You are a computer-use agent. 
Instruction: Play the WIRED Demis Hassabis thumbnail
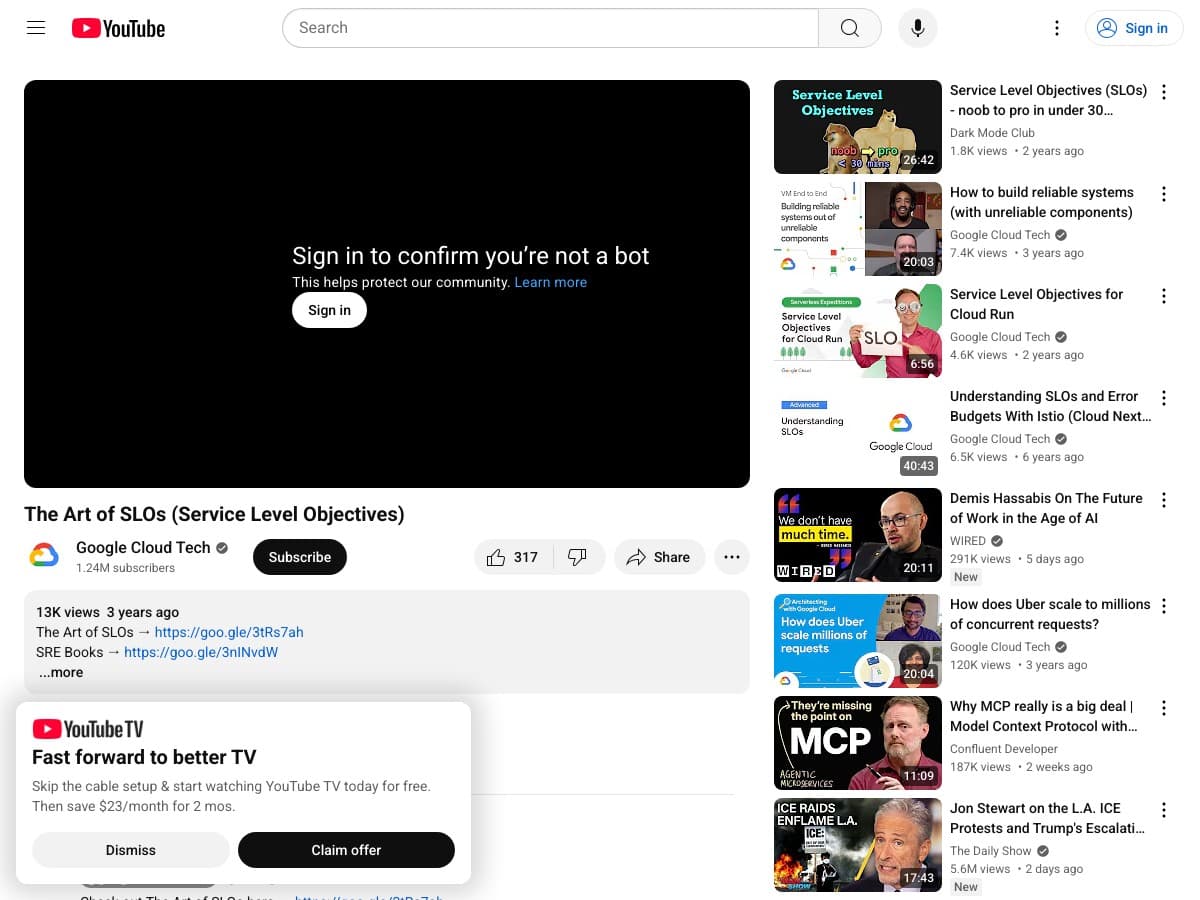click(x=858, y=535)
